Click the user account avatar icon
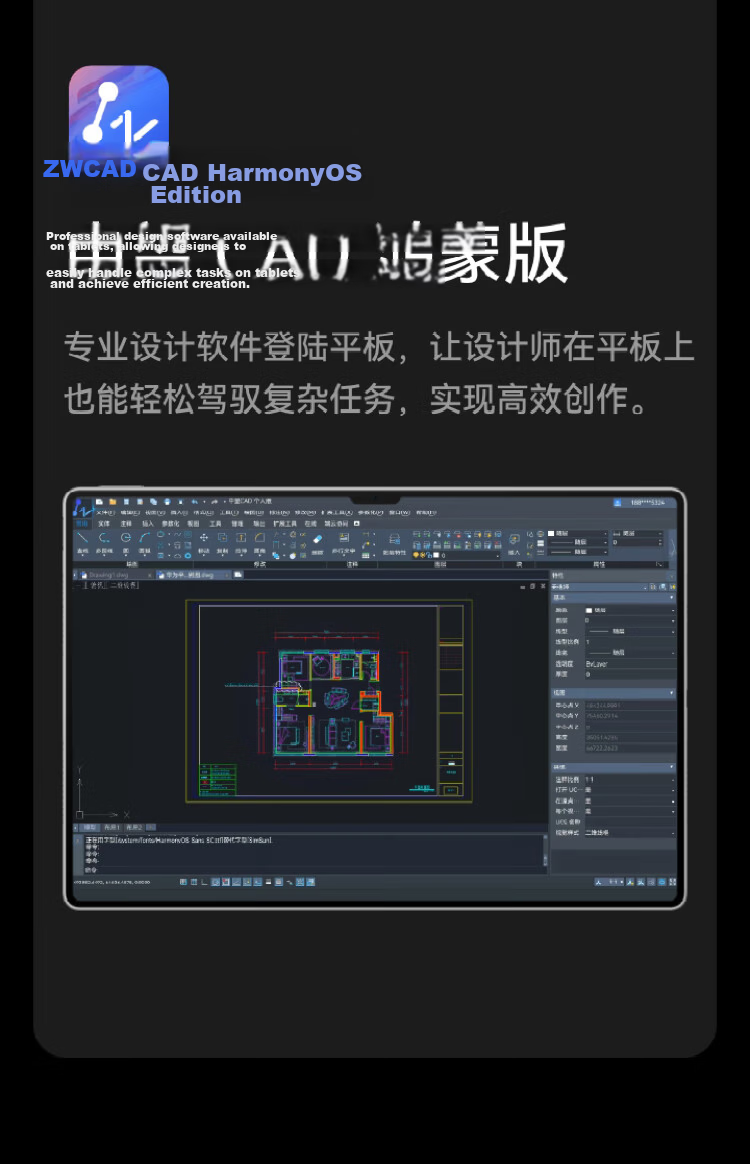 point(617,503)
